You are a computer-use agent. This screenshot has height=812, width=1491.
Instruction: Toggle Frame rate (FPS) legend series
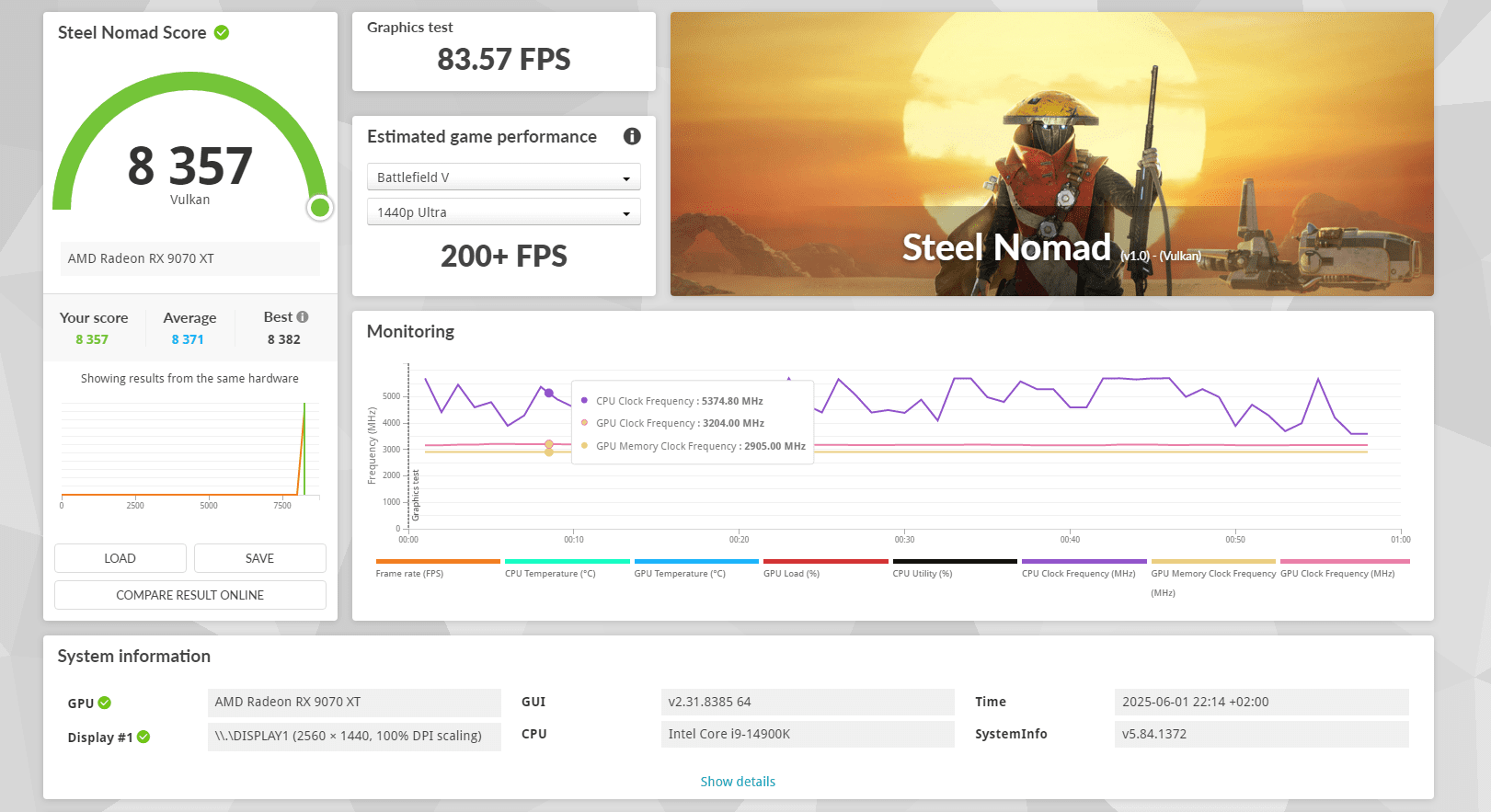tap(409, 574)
